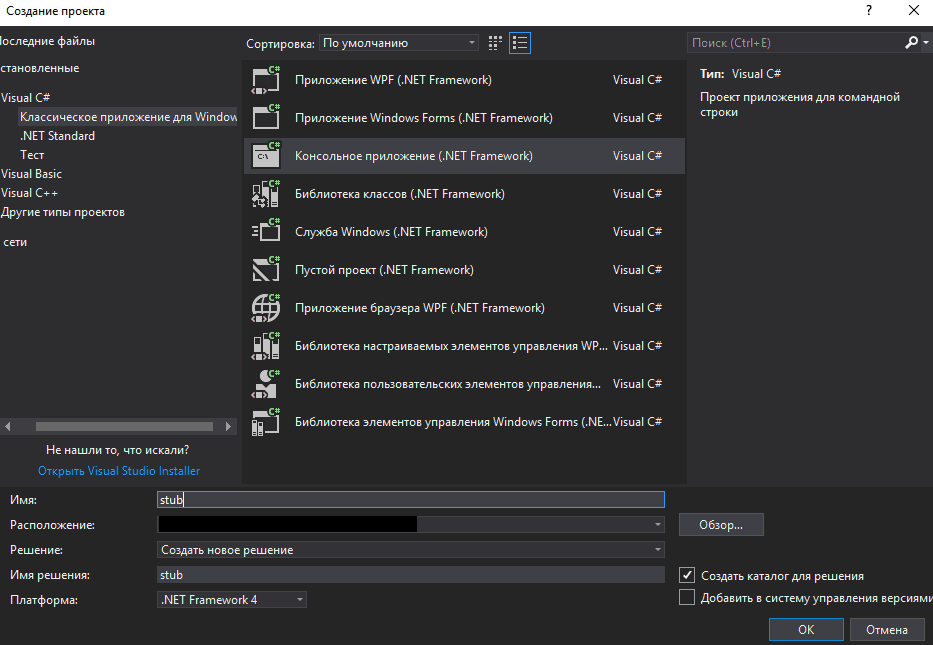Screen dimensions: 933x645
Task: Enable 'Добавить в систему управления версиями' checkbox
Action: [x=687, y=597]
